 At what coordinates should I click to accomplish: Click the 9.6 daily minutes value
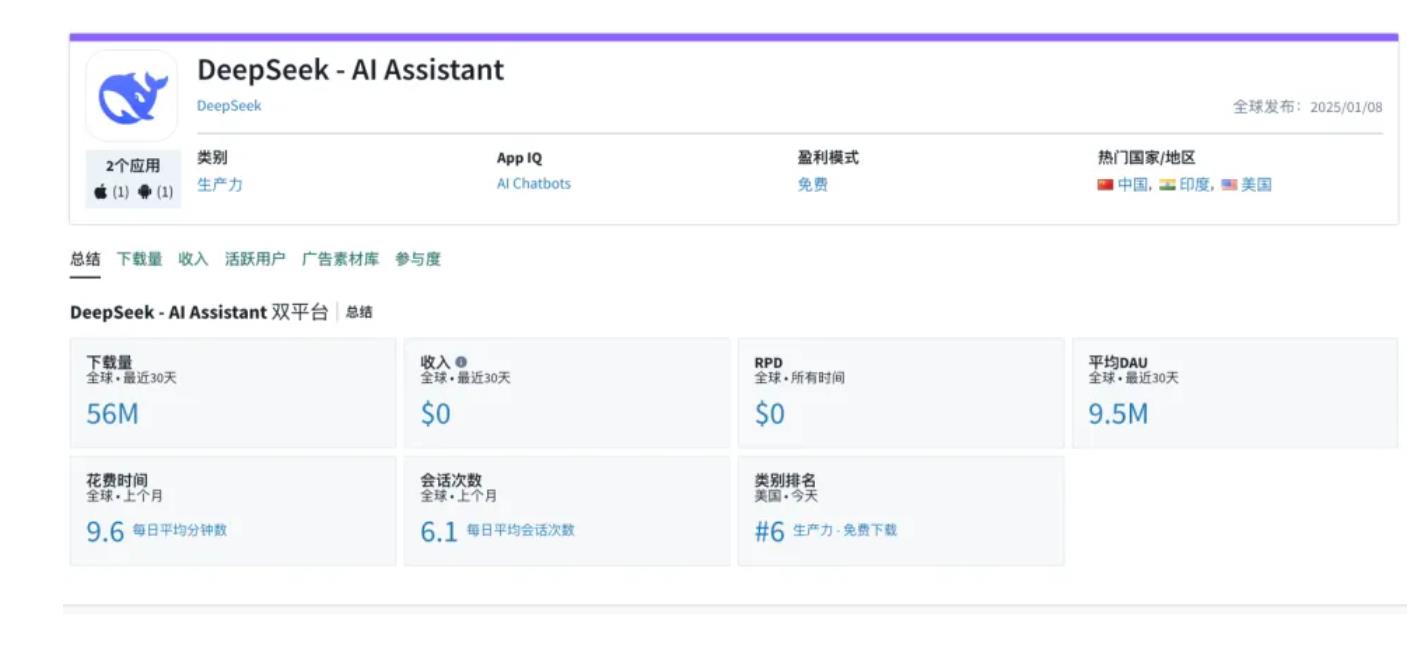point(105,532)
